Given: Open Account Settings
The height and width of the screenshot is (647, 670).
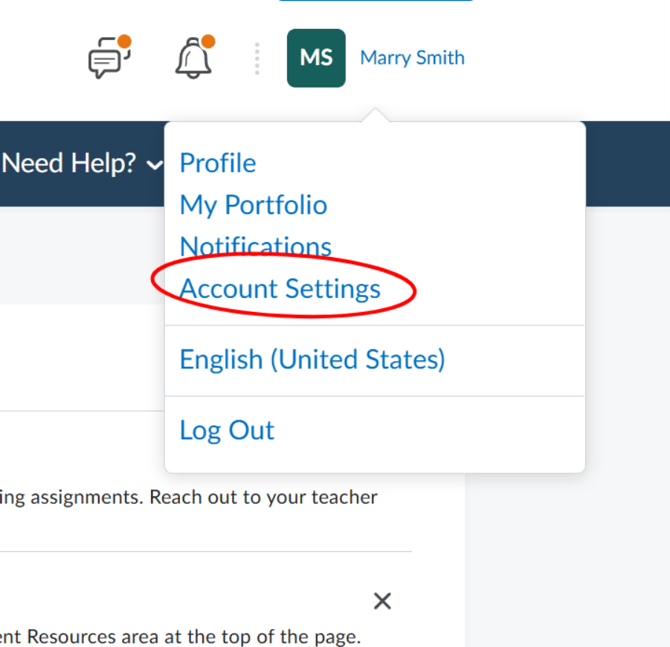Looking at the screenshot, I should click(x=280, y=289).
